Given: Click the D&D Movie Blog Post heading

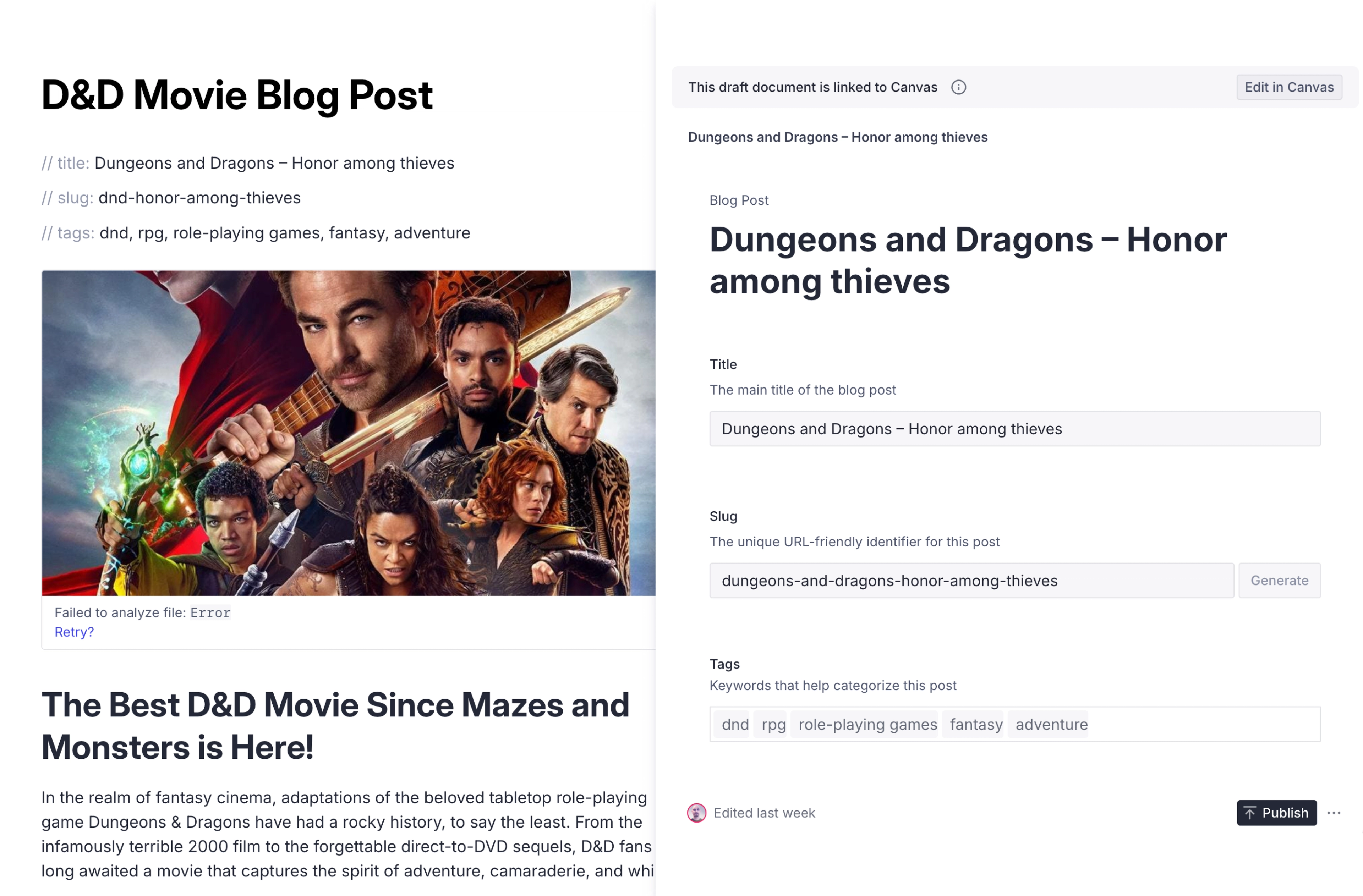Looking at the screenshot, I should pos(236,95).
